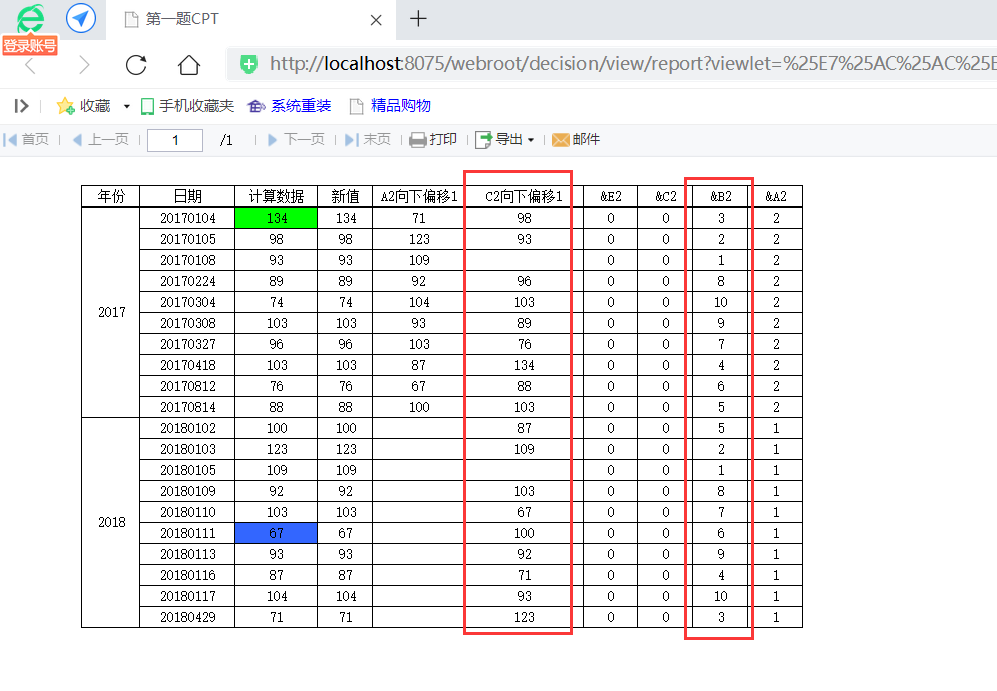Click date cell 20170224
Viewport: 997px width, 691px height.
tap(187, 281)
